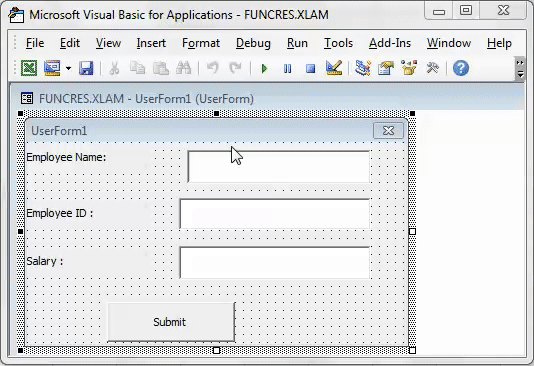Image resolution: width=534 pixels, height=366 pixels.
Task: Click the UserForm1 close X button
Action: [x=388, y=130]
